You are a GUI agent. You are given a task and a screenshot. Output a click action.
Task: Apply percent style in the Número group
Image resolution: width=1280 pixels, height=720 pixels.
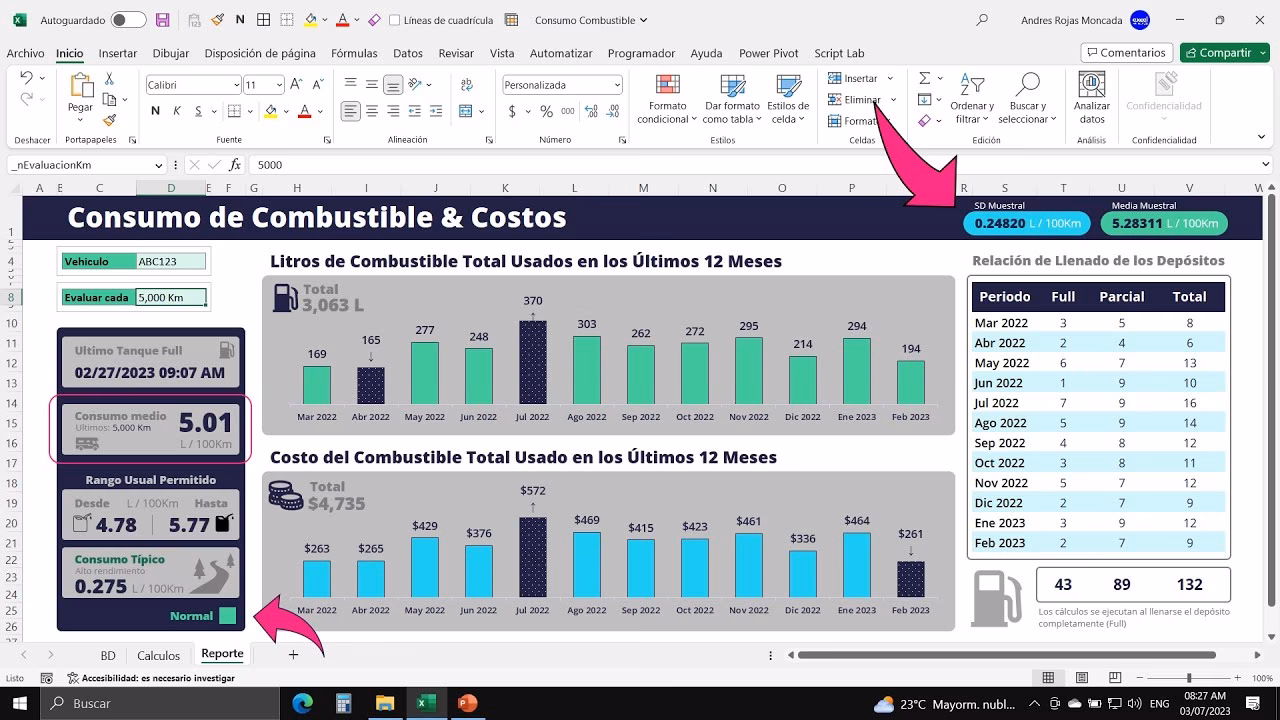click(548, 112)
